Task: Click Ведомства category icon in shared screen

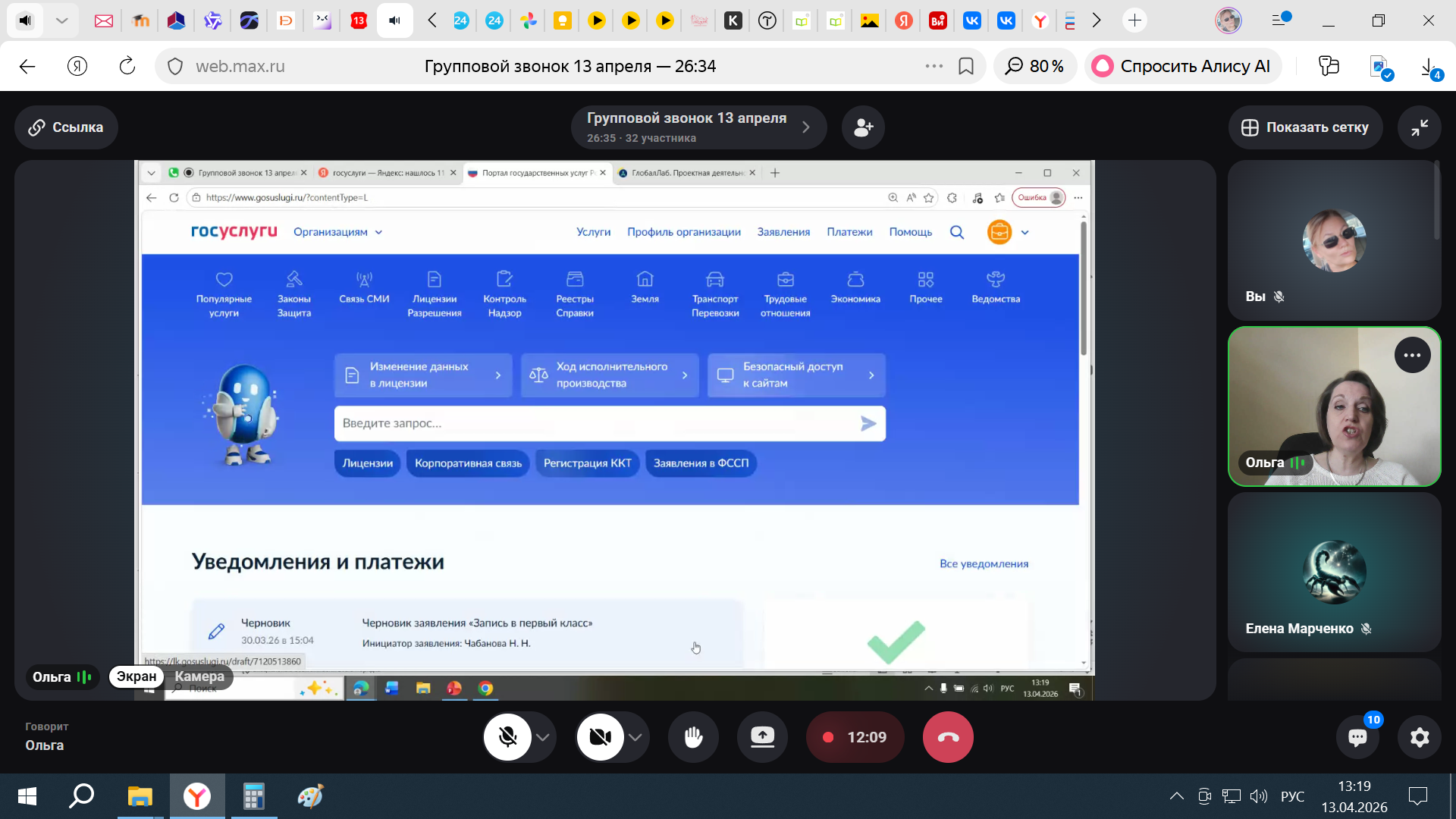Action: point(996,279)
